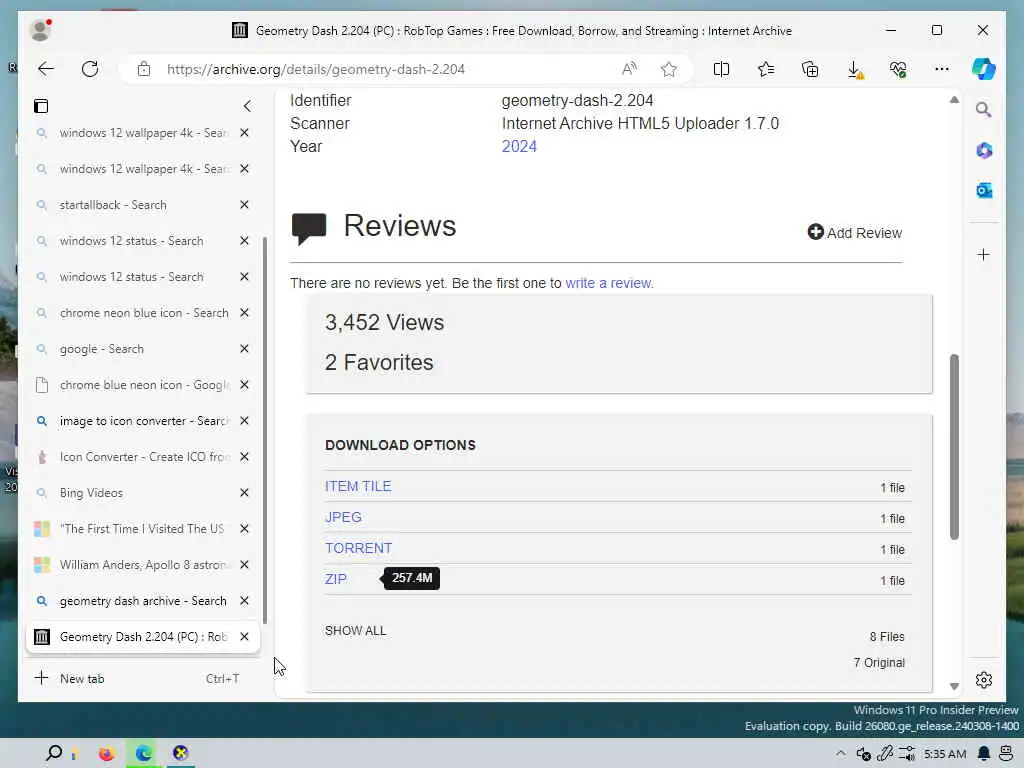Click the address bar URL
This screenshot has height=768, width=1024.
[315, 69]
